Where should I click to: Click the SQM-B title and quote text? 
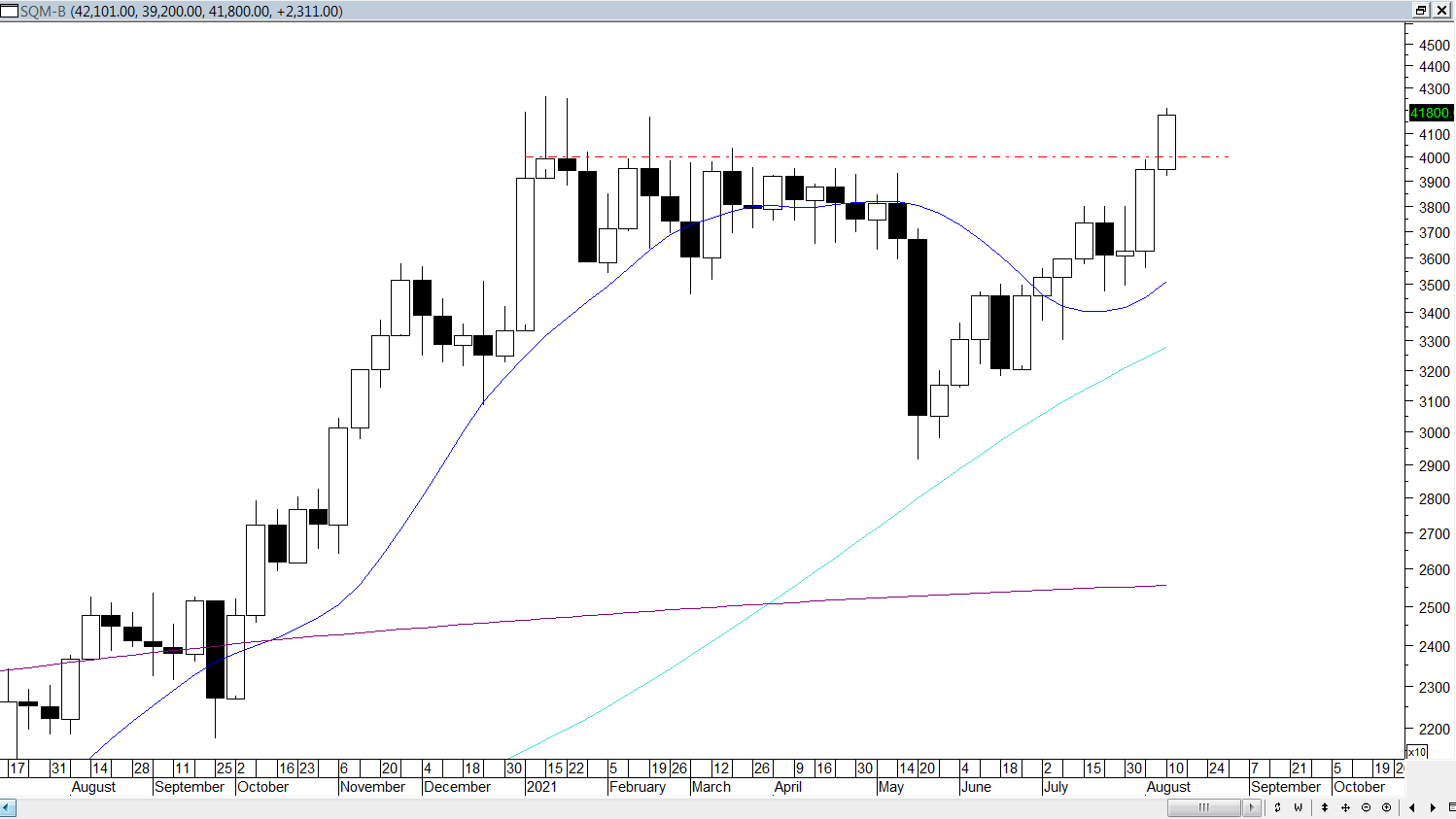pos(182,11)
